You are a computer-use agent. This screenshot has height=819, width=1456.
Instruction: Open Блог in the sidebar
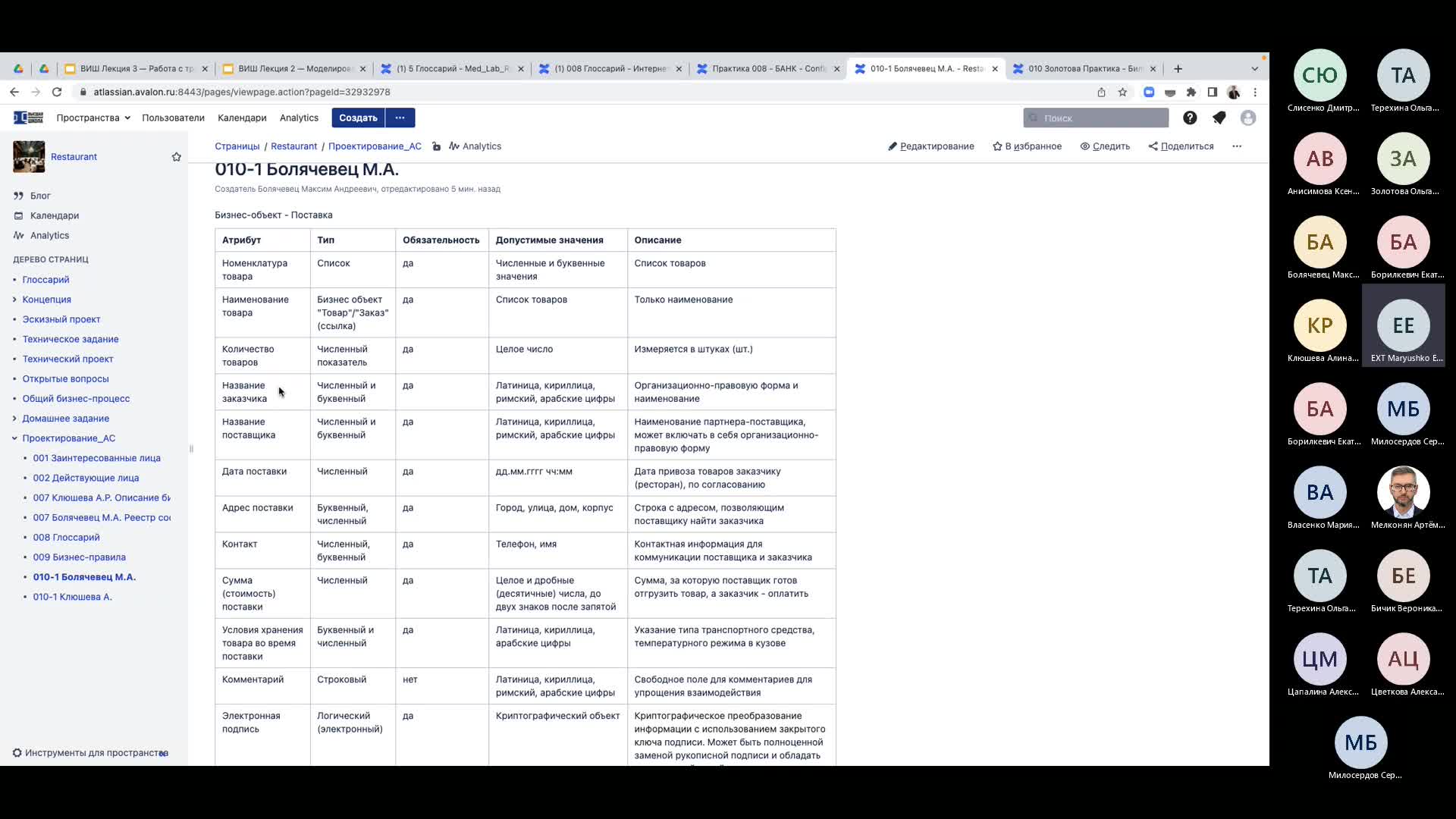tap(40, 196)
